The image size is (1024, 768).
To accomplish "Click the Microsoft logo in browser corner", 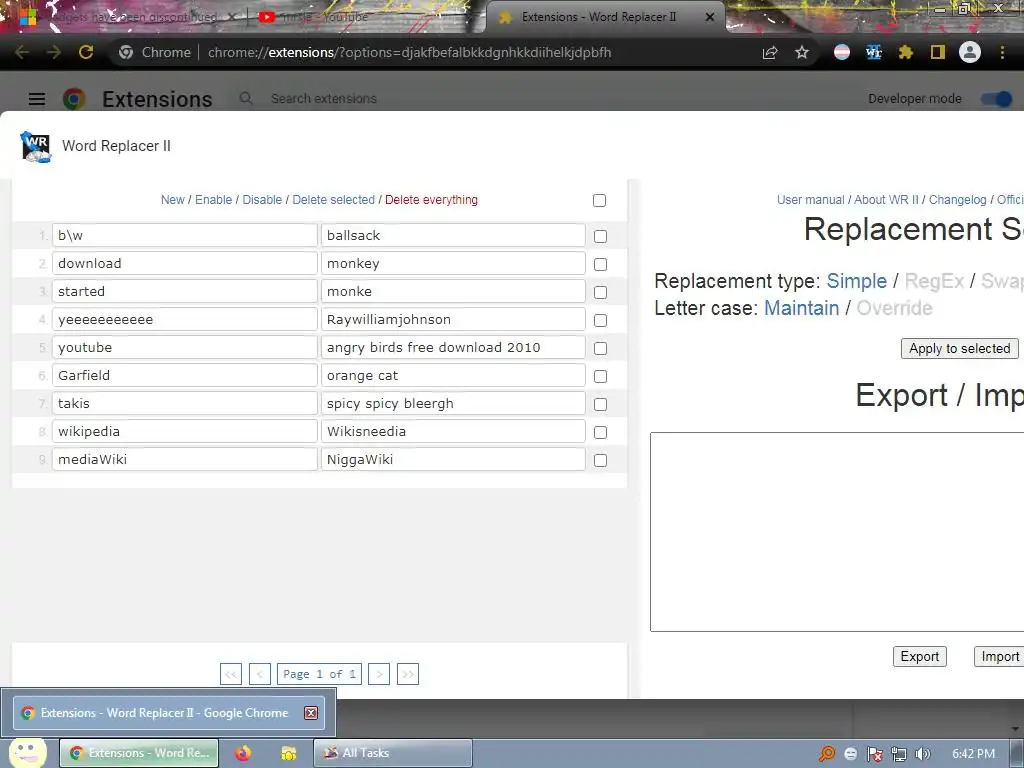I will point(27,16).
